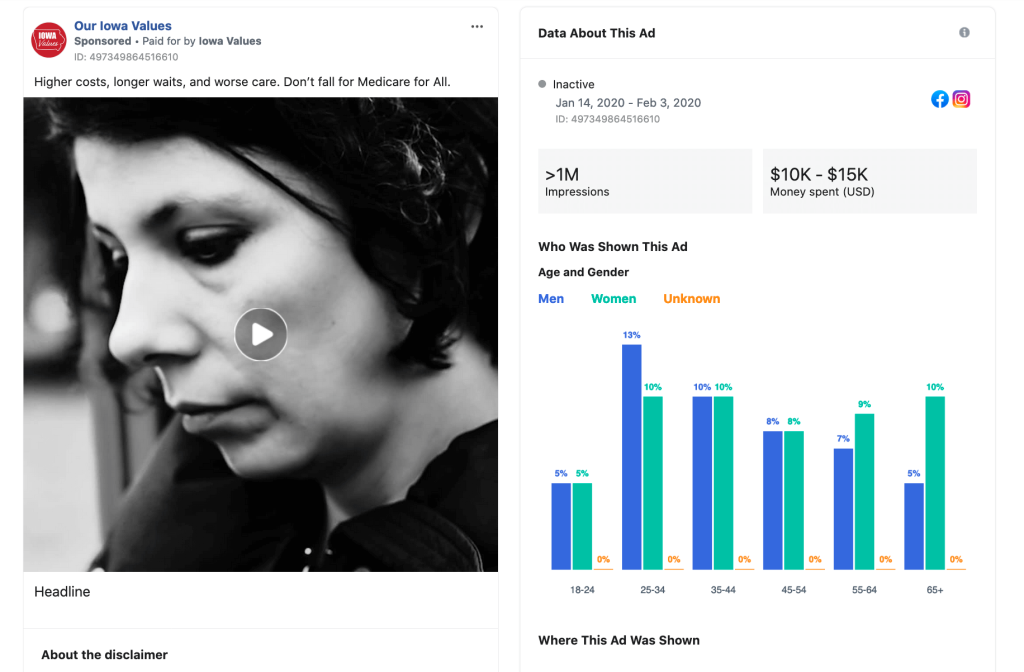Click the gray Inactive status dot
The height and width of the screenshot is (672, 1024).
(542, 85)
